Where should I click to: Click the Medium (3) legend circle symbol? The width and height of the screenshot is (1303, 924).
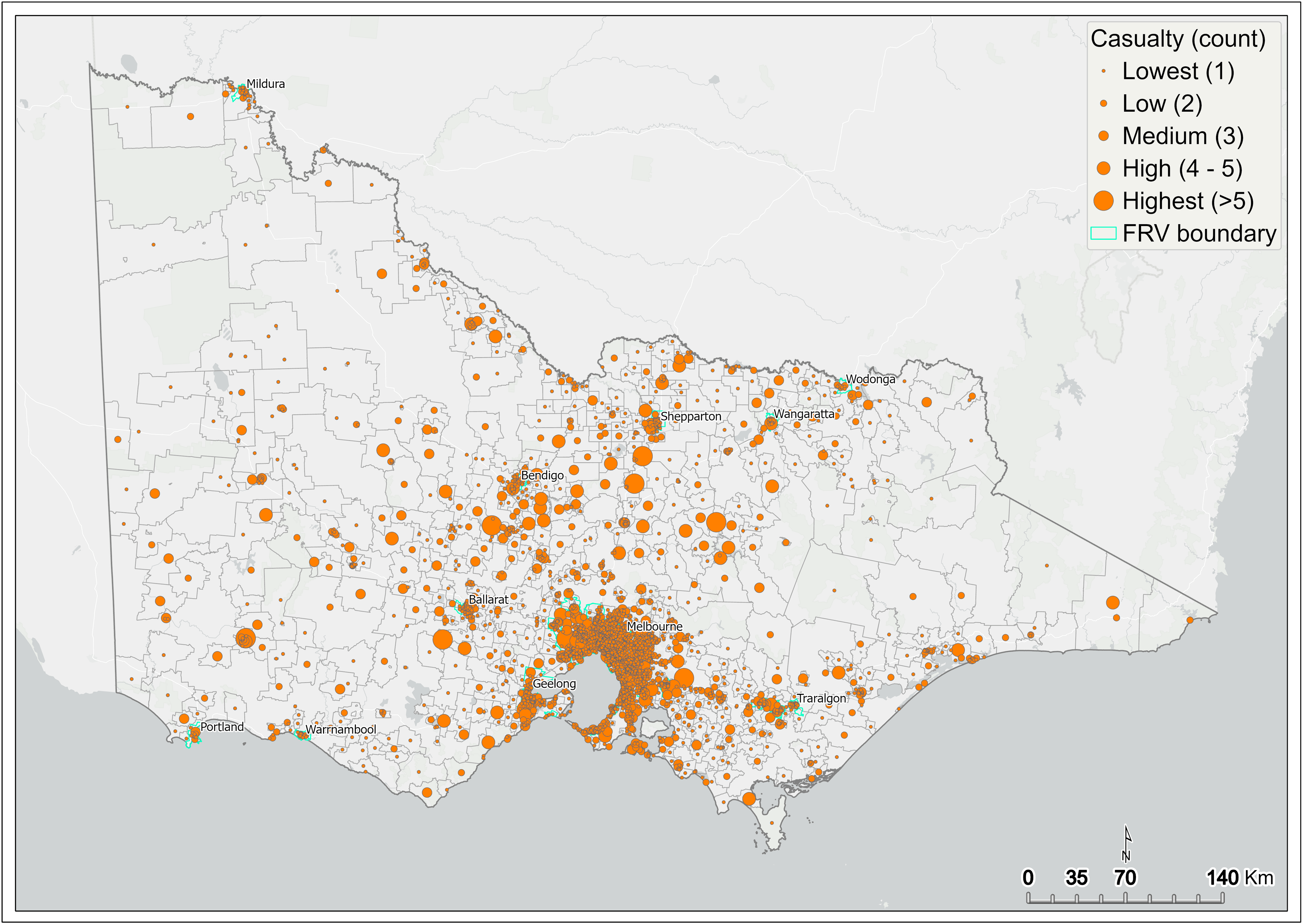[1103, 136]
